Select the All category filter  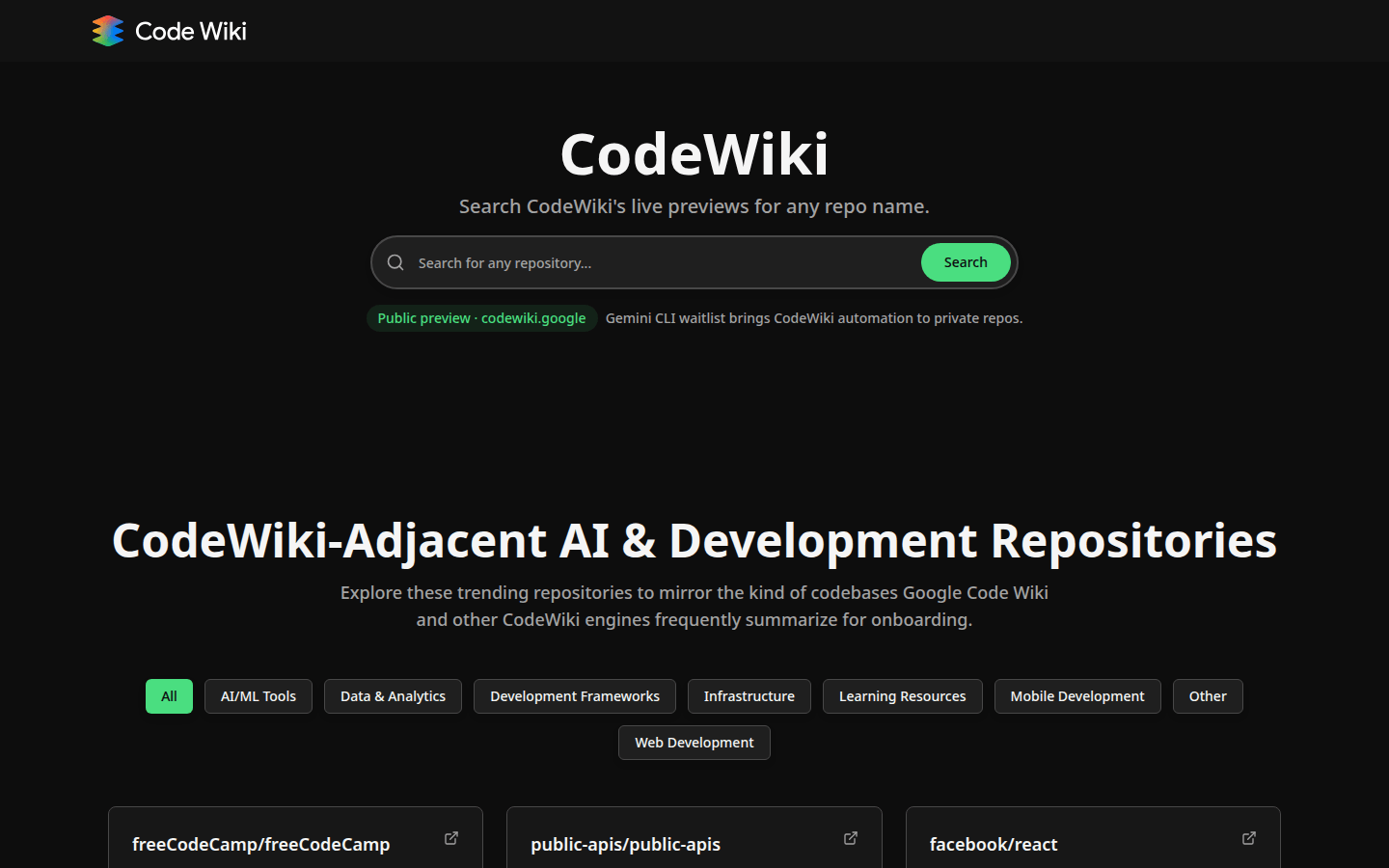pyautogui.click(x=169, y=696)
